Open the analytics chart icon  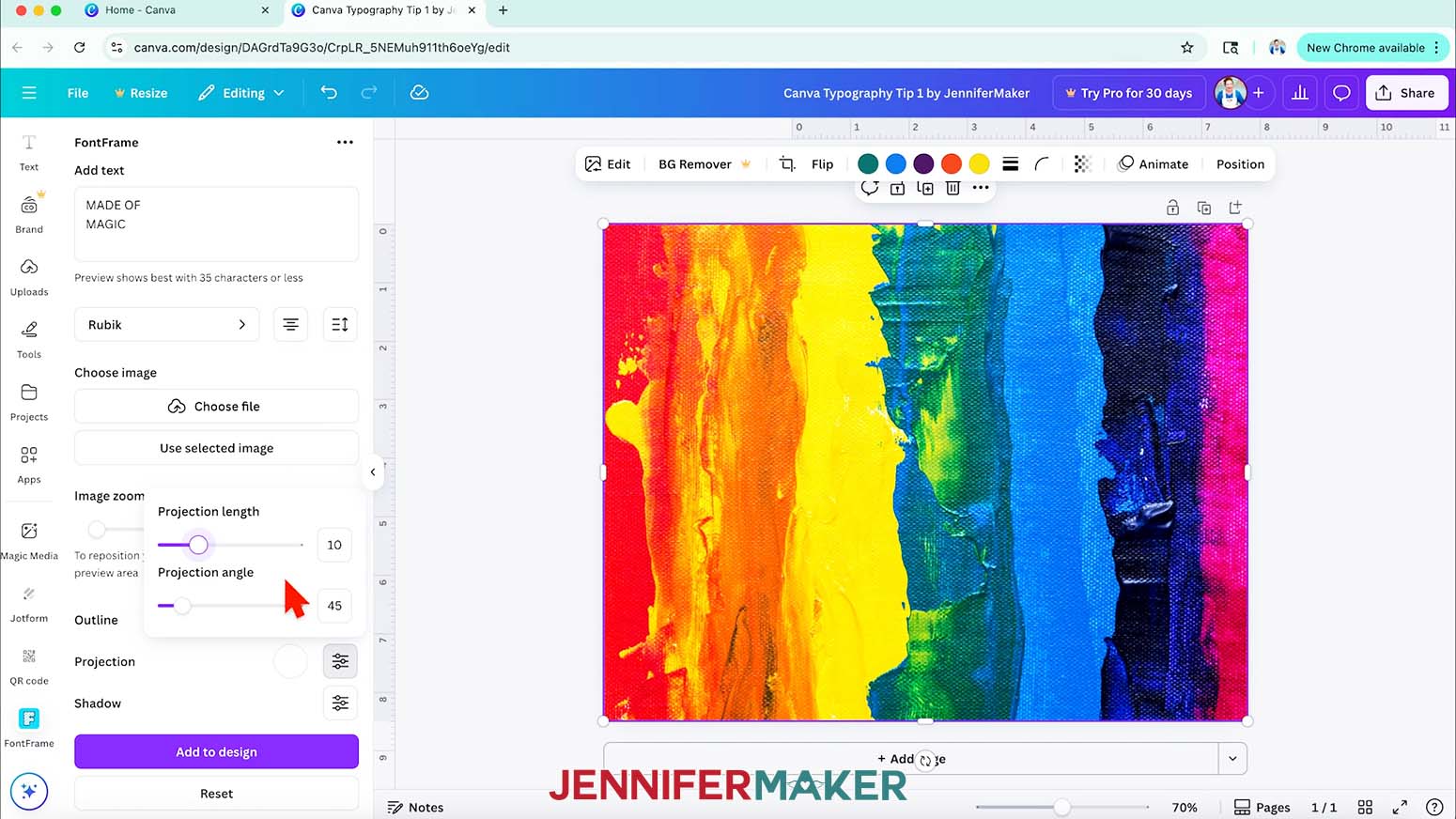click(x=1300, y=93)
